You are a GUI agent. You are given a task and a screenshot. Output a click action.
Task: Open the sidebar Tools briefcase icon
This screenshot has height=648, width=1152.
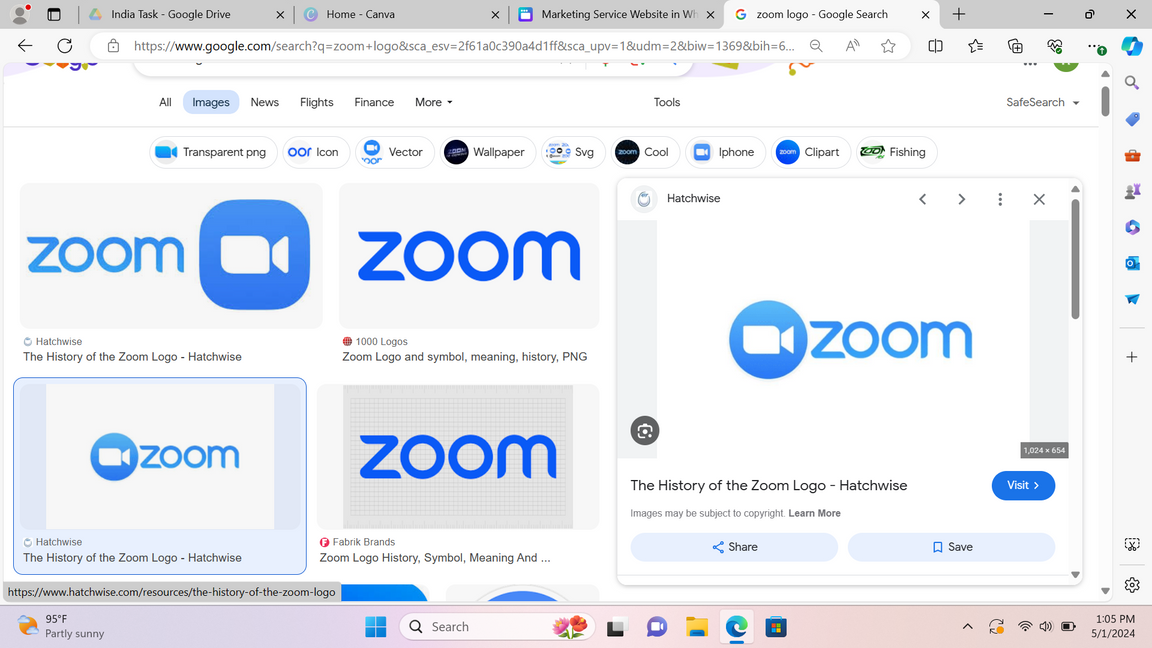[1132, 155]
